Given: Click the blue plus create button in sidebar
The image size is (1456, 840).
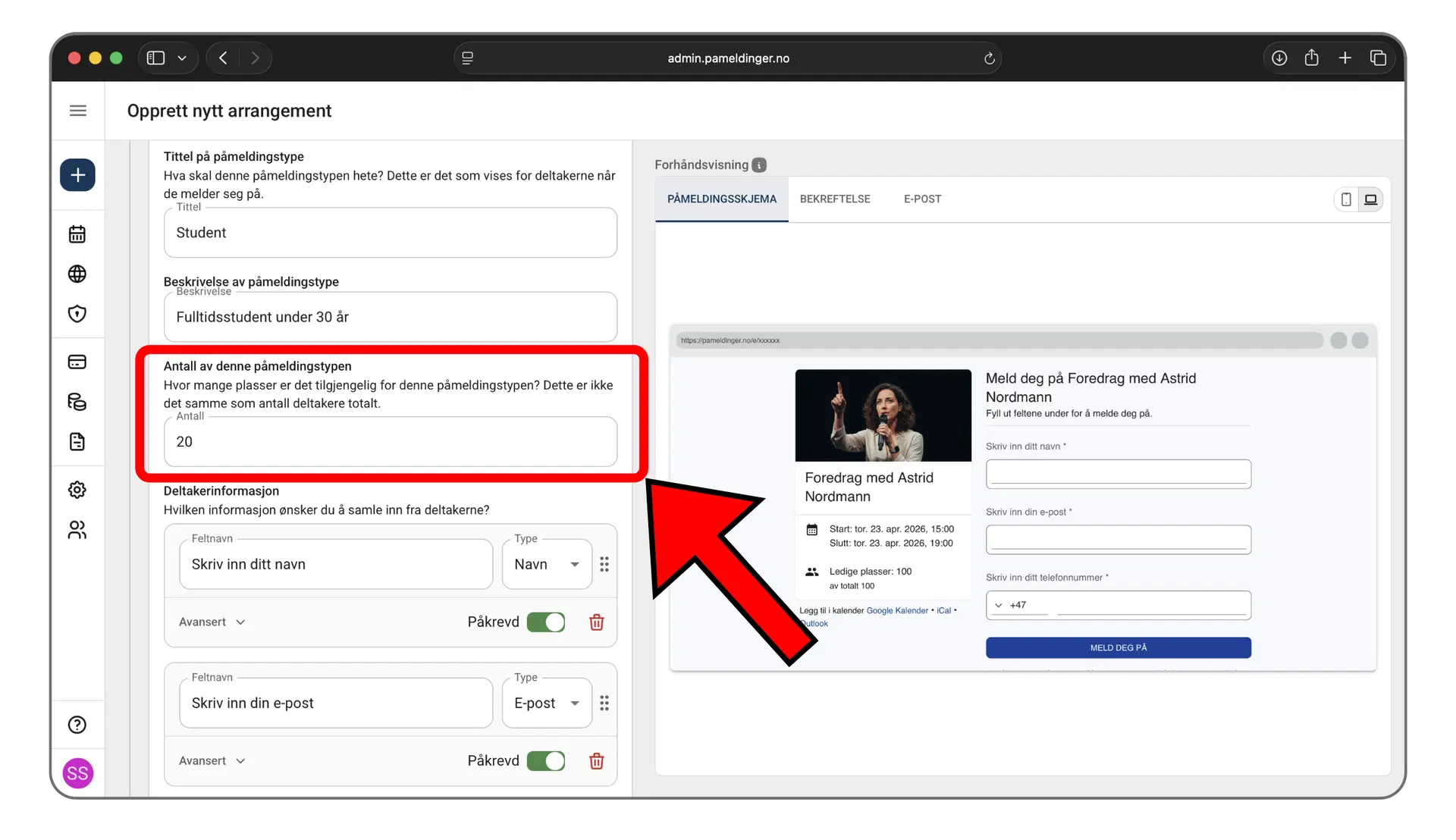Looking at the screenshot, I should point(77,175).
